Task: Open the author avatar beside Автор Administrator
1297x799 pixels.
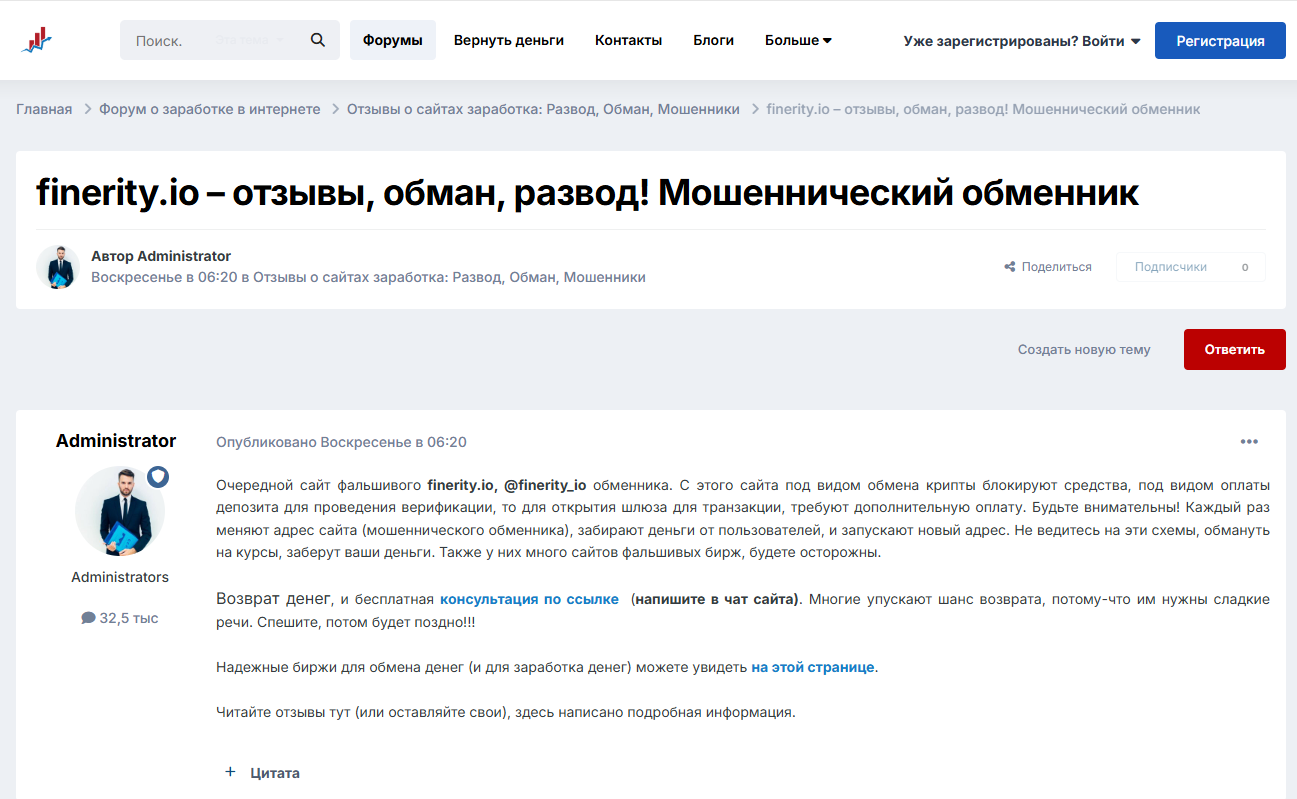Action: click(58, 267)
